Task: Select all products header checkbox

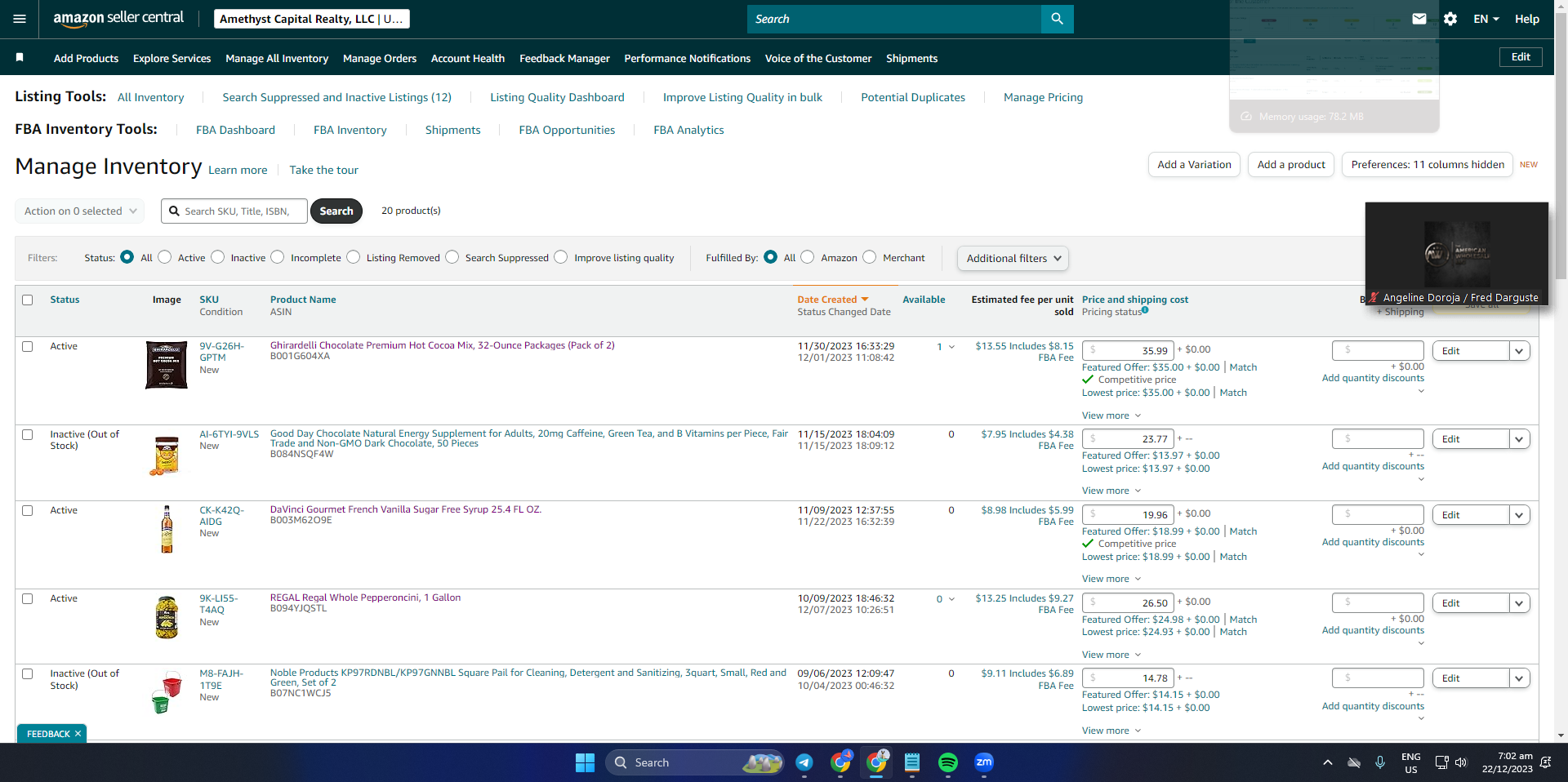Action: [28, 300]
